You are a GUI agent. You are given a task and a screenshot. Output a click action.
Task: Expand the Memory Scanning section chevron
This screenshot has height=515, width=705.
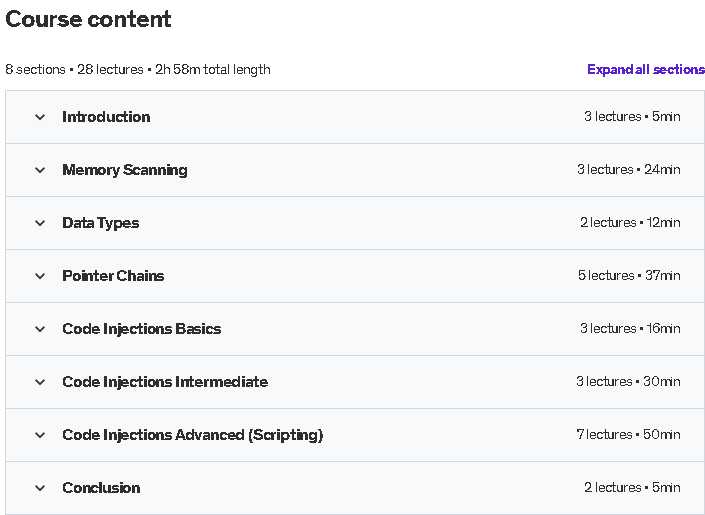coord(40,170)
